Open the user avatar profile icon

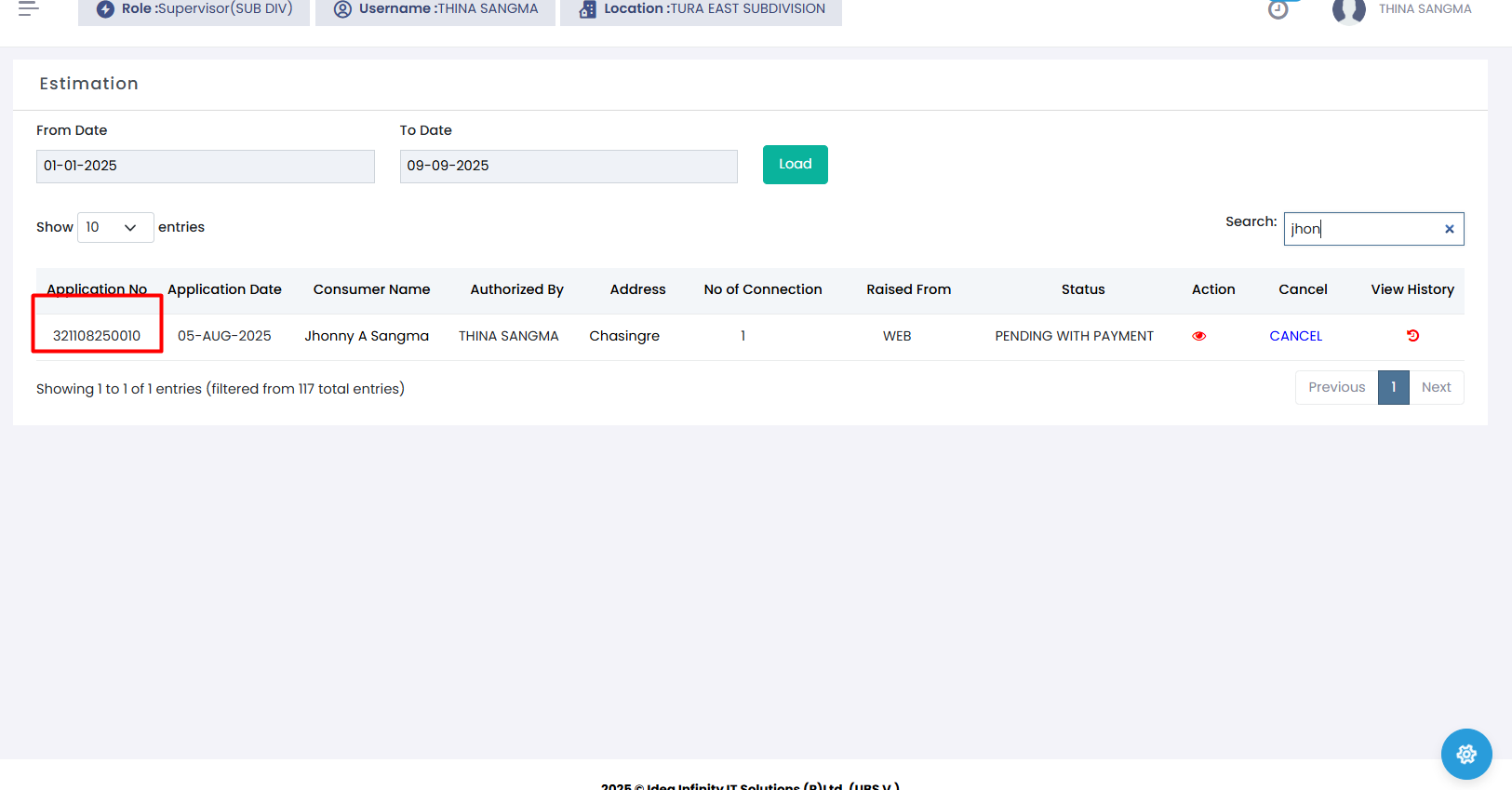[x=1348, y=10]
